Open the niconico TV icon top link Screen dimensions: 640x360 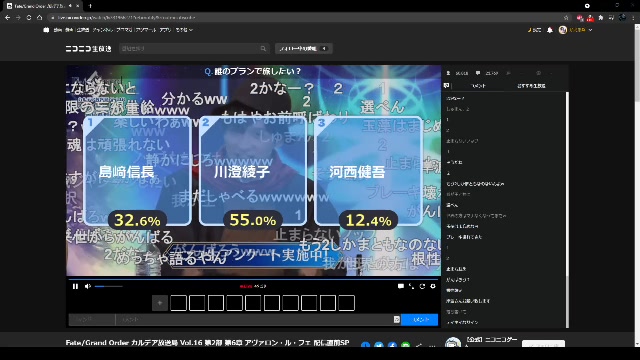(x=46, y=30)
